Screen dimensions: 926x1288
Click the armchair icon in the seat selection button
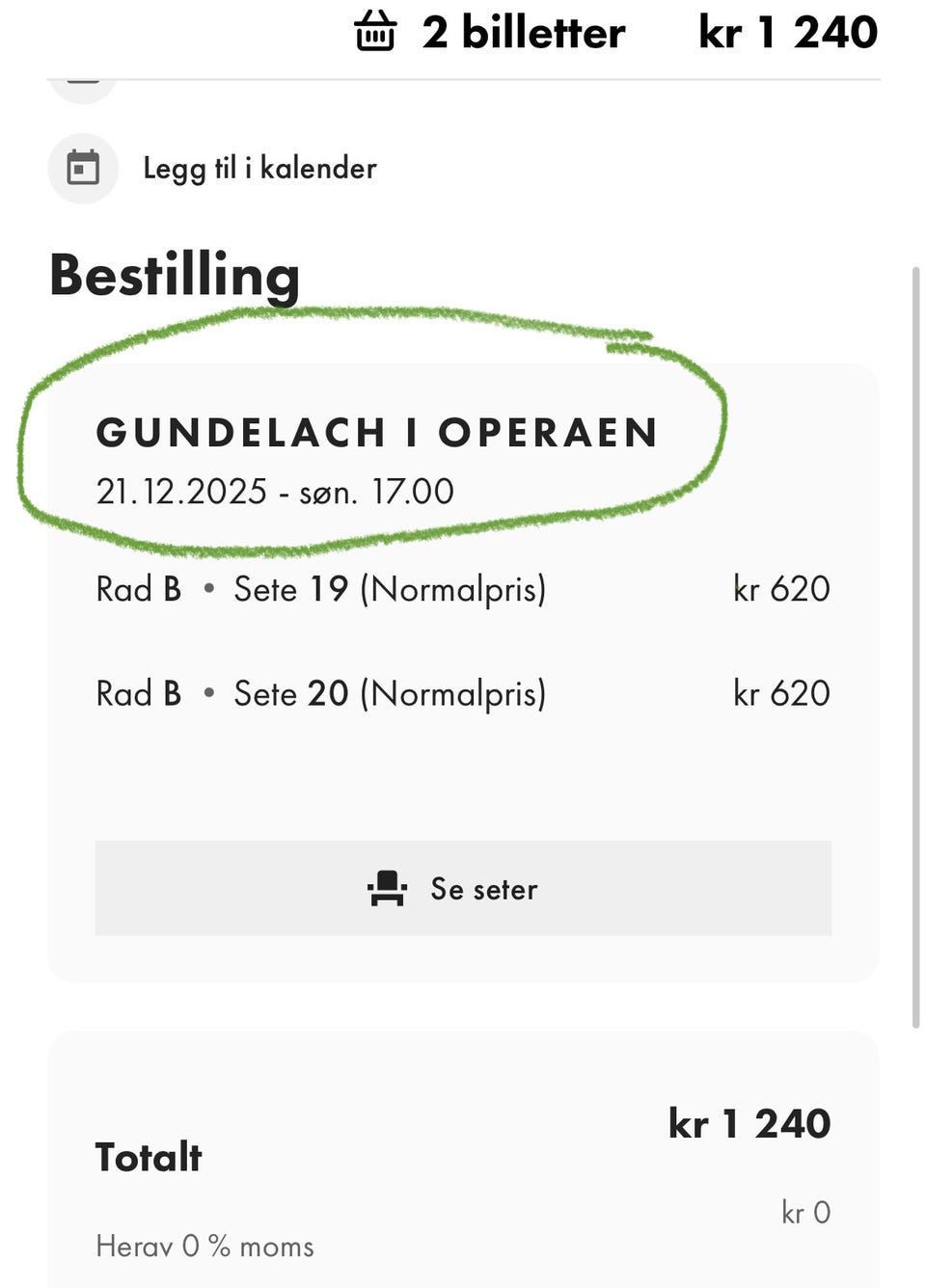[387, 888]
